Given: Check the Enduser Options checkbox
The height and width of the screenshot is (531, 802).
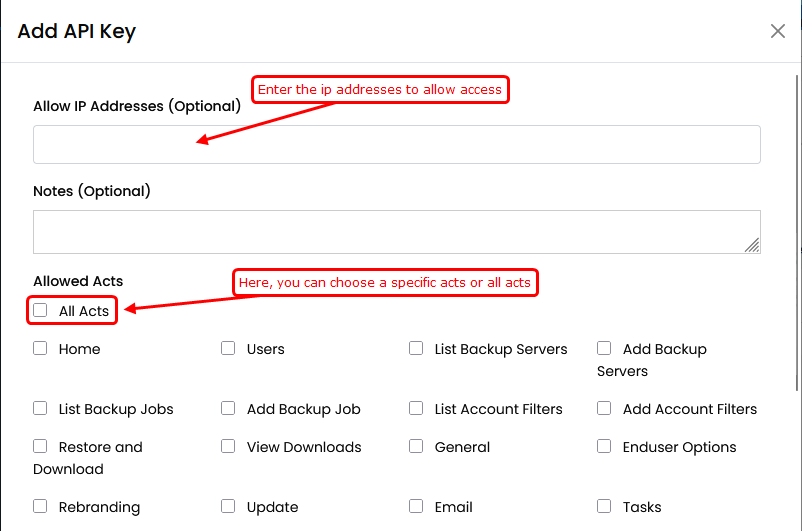Looking at the screenshot, I should coord(604,446).
